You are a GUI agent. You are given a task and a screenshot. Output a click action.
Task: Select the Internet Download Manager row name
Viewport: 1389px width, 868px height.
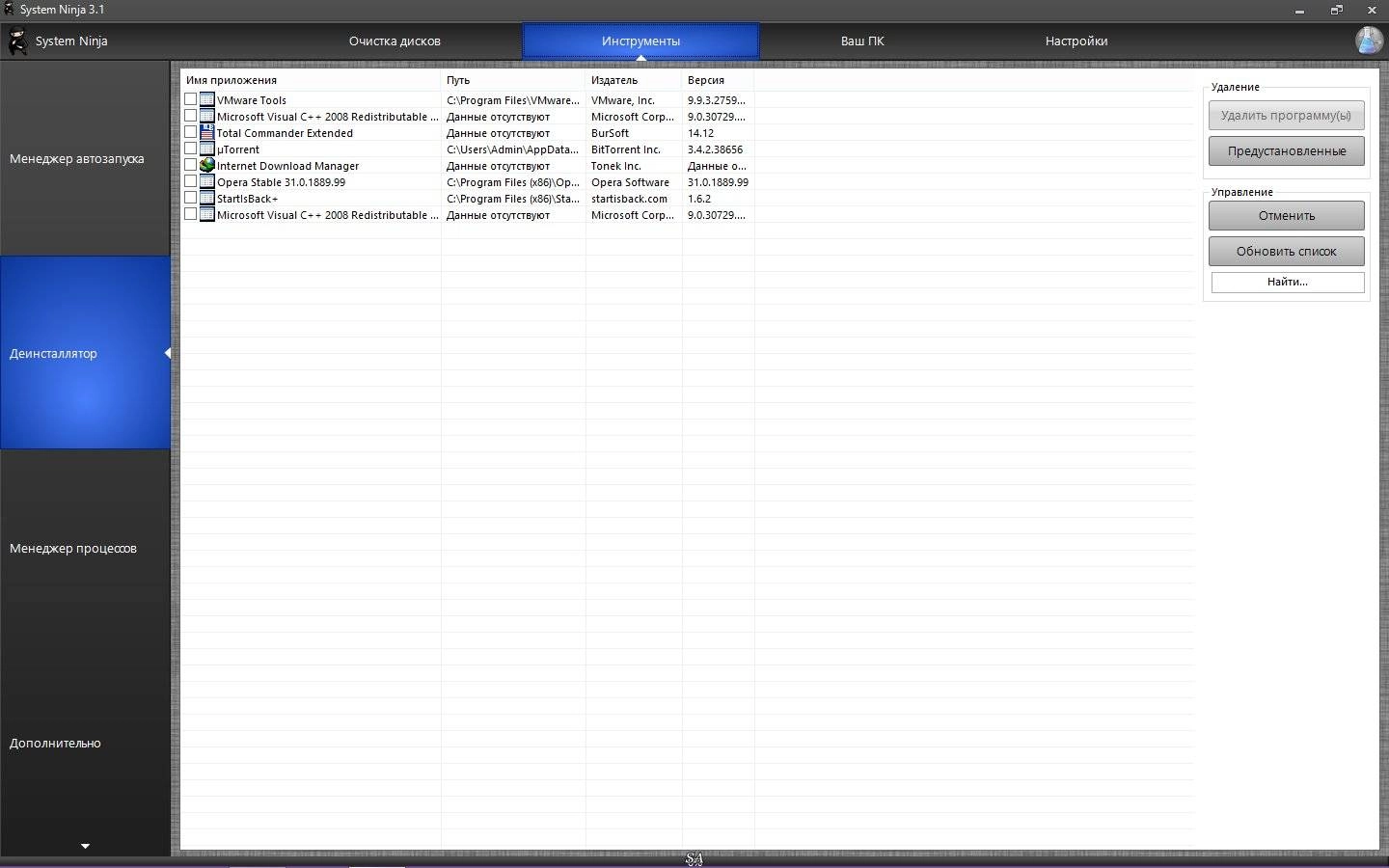(x=287, y=166)
